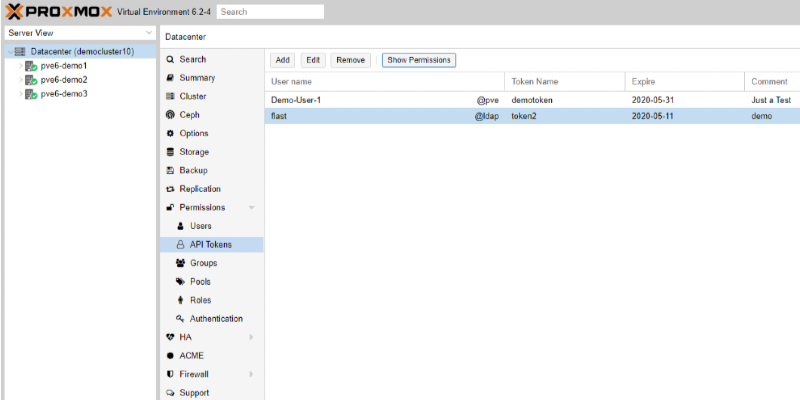
Task: Click the Backup floppy disk icon
Action: tap(171, 171)
